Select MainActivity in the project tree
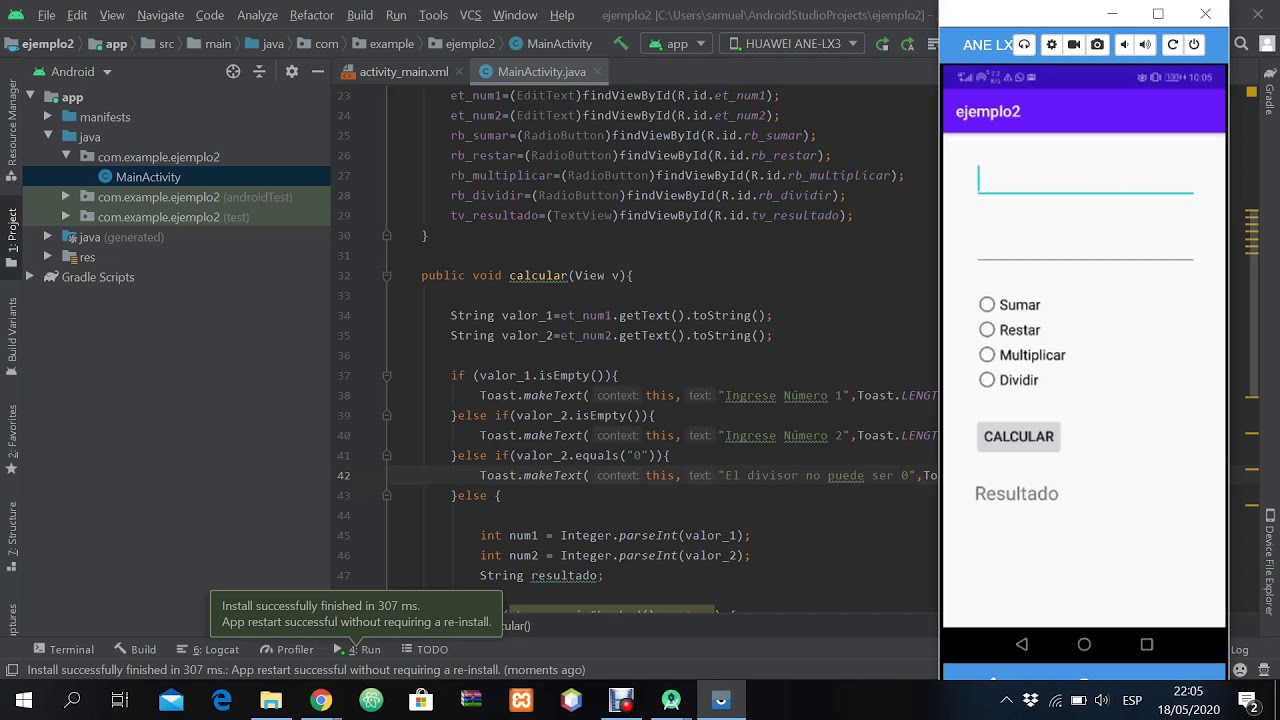Viewport: 1280px width, 720px height. (x=148, y=177)
